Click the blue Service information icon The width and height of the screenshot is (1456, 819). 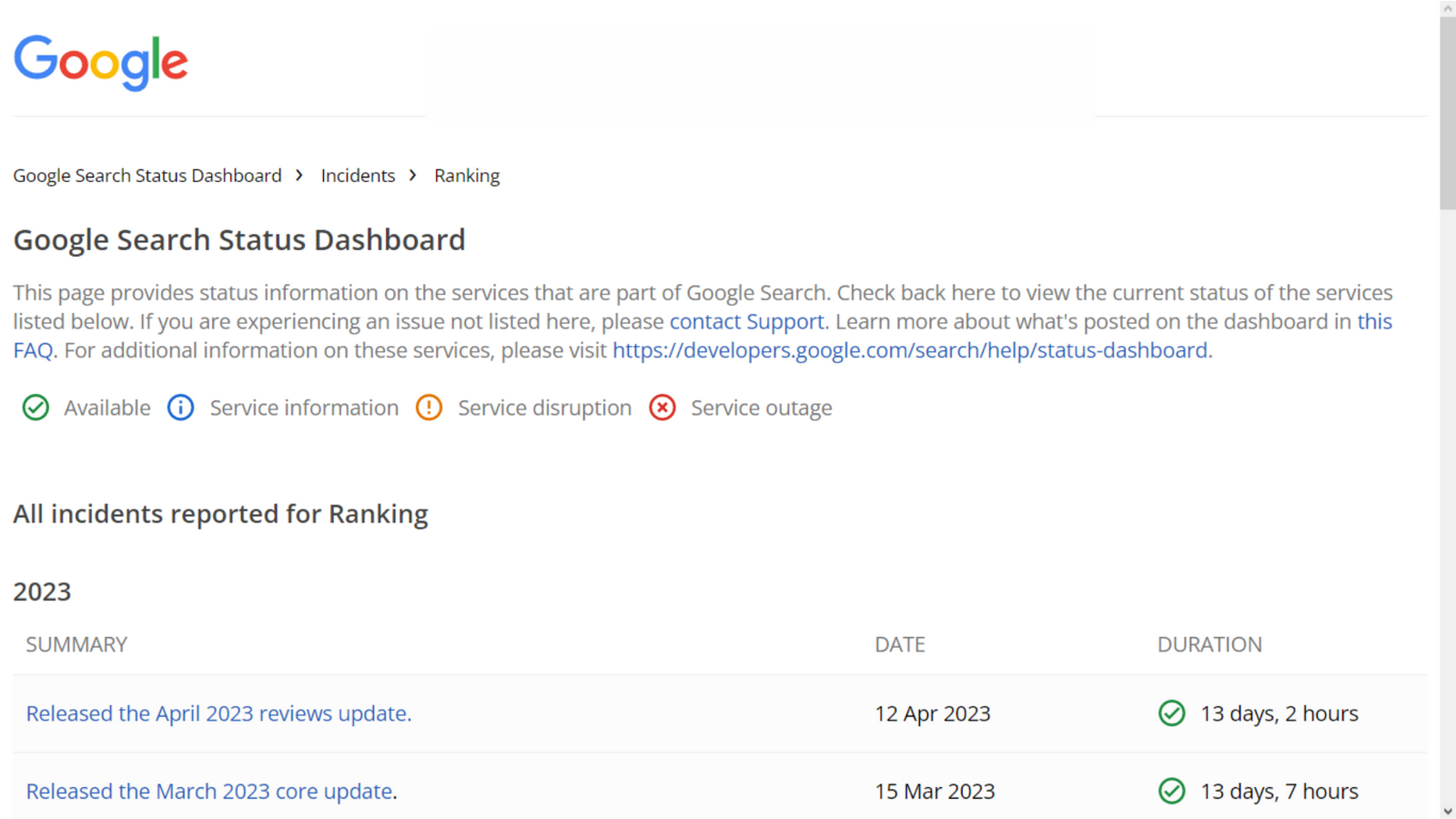point(181,408)
